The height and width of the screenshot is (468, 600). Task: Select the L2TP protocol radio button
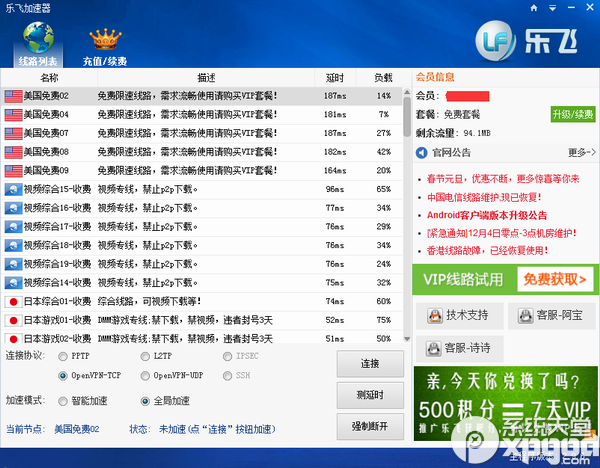pos(145,357)
